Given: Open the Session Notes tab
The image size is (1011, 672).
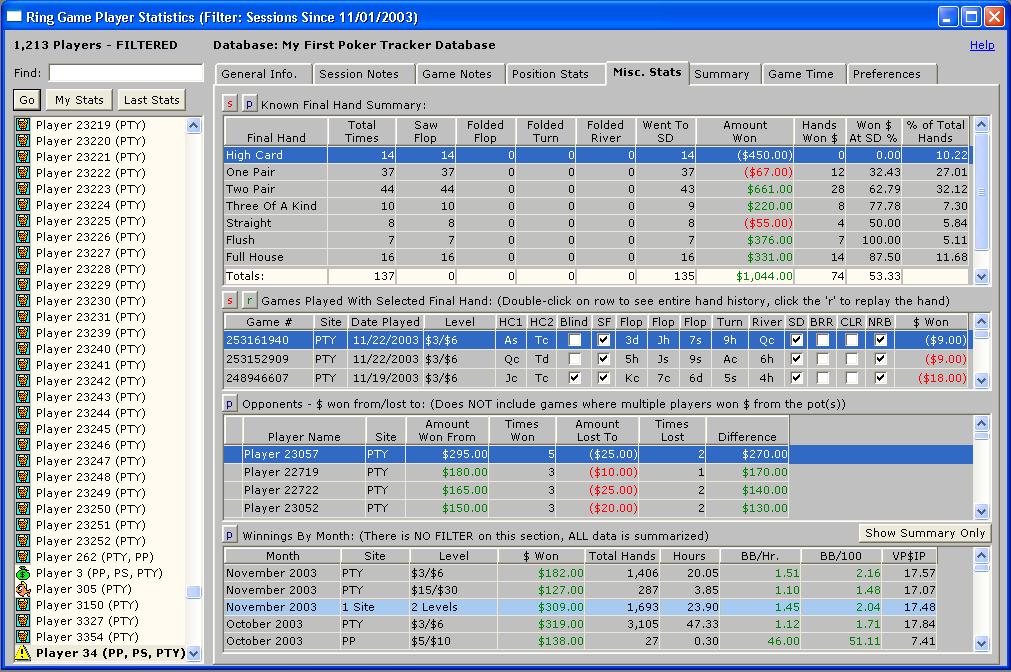Looking at the screenshot, I should pyautogui.click(x=358, y=74).
